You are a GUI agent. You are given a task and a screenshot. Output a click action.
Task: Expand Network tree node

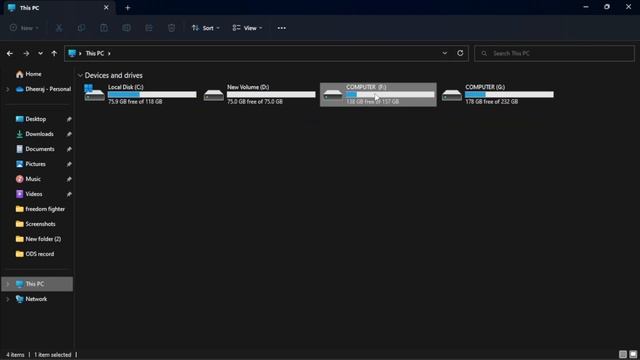point(8,299)
